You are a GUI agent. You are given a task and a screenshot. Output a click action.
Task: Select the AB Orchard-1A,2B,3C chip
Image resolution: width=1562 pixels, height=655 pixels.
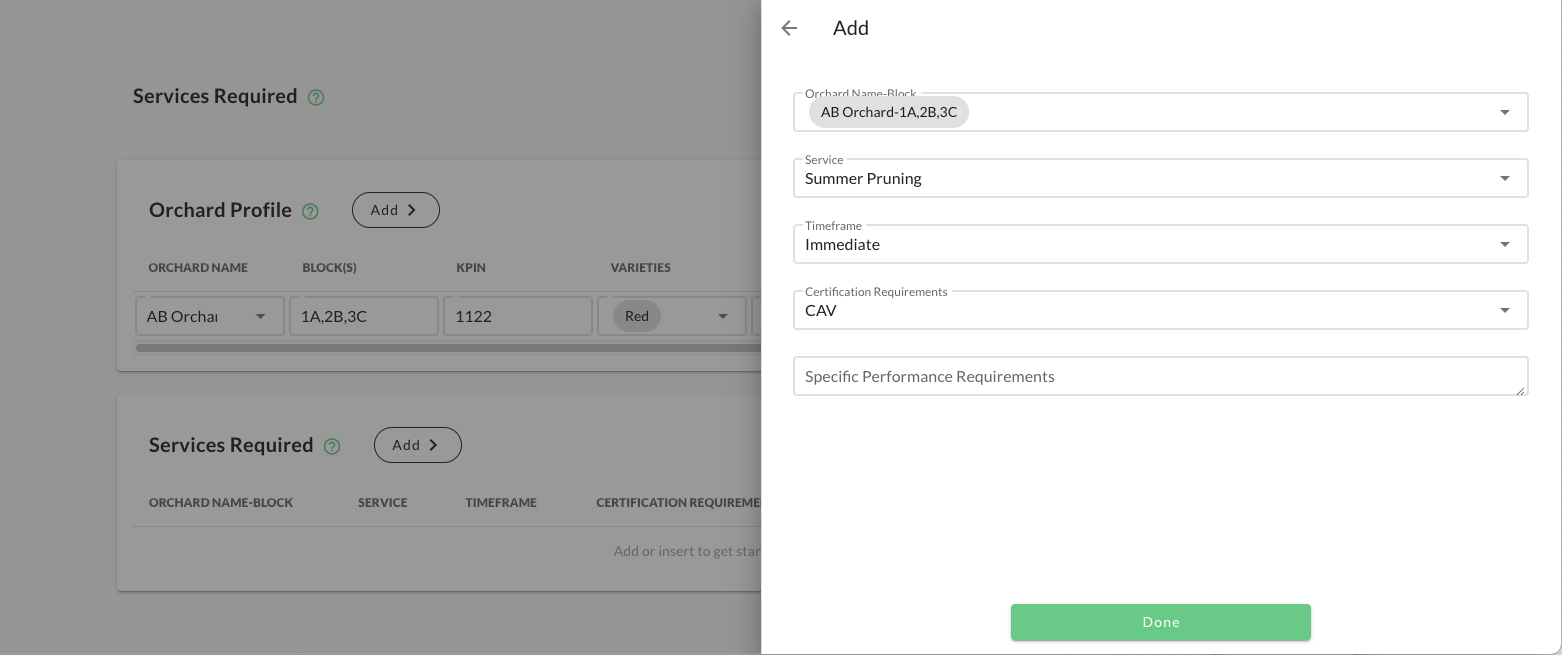point(888,112)
